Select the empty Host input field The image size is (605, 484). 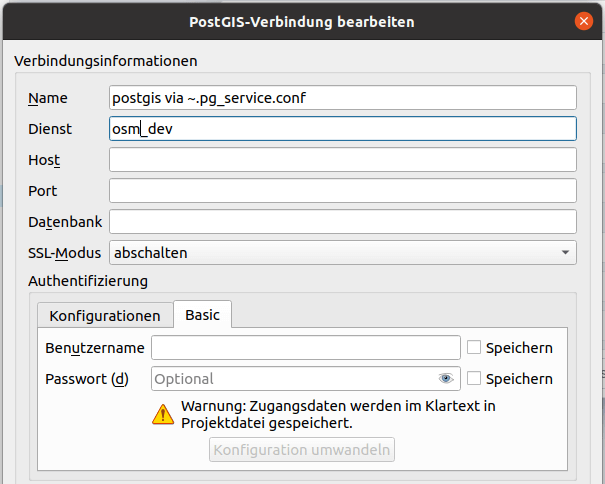(342, 160)
